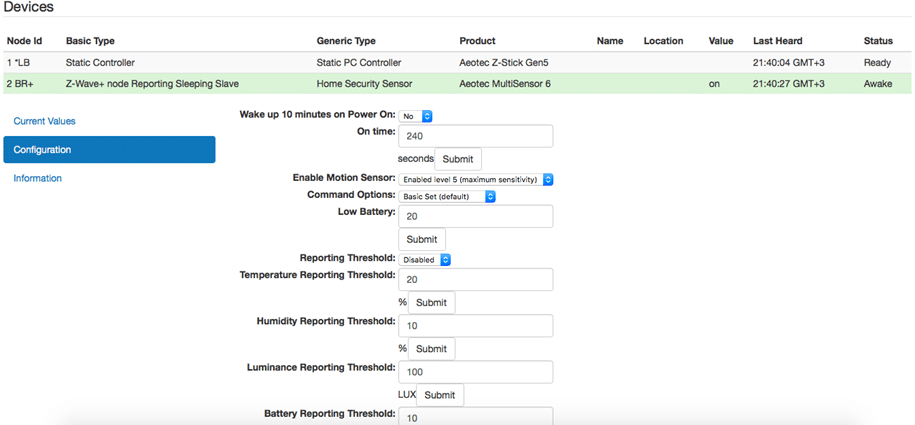This screenshot has width=915, height=425.
Task: Click the Ready status cell
Action: click(877, 62)
